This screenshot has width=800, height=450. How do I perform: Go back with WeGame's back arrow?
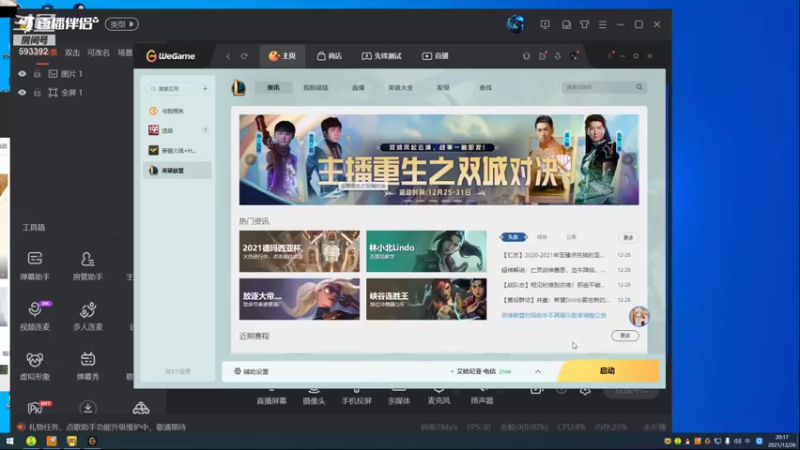[228, 56]
